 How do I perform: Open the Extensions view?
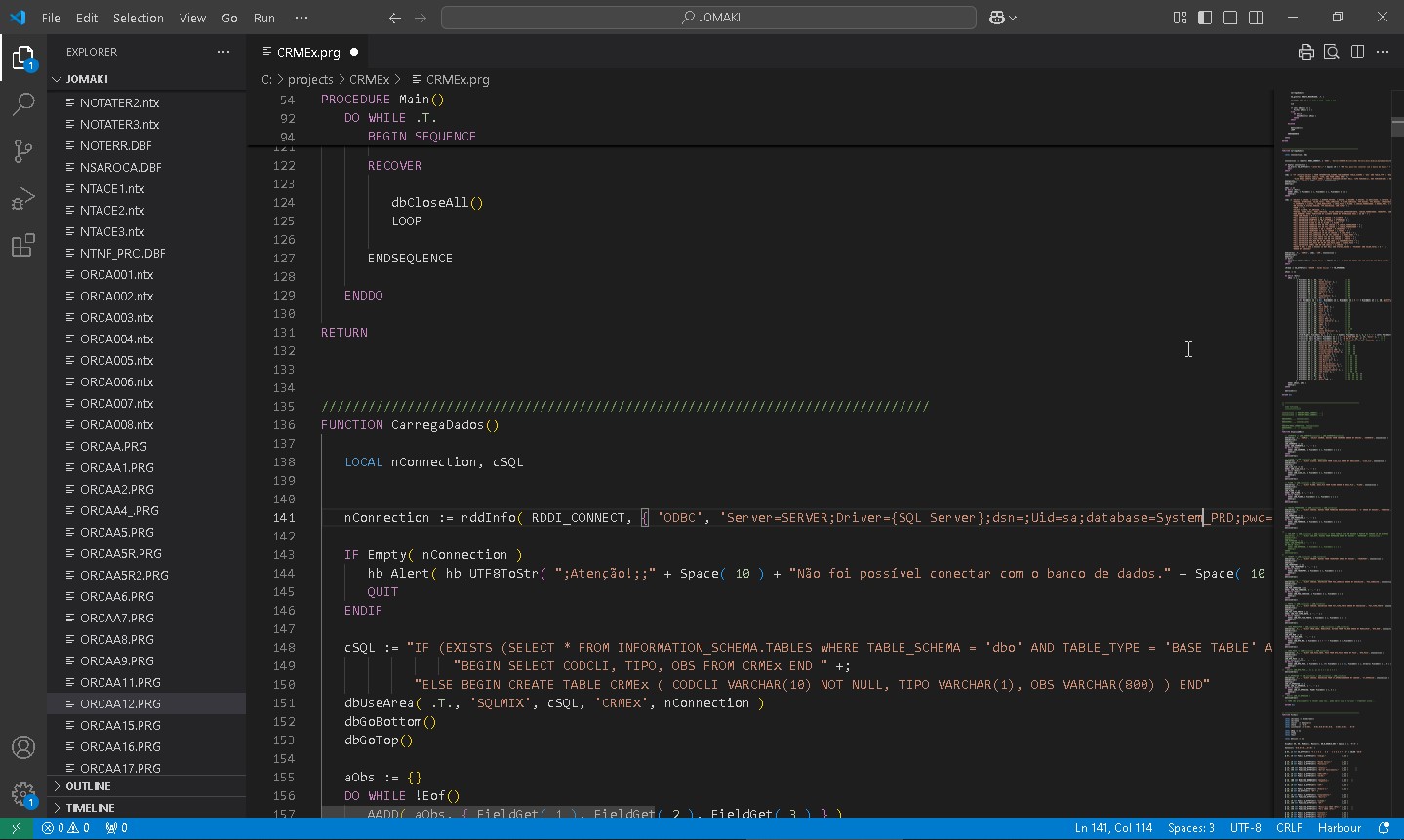23,245
